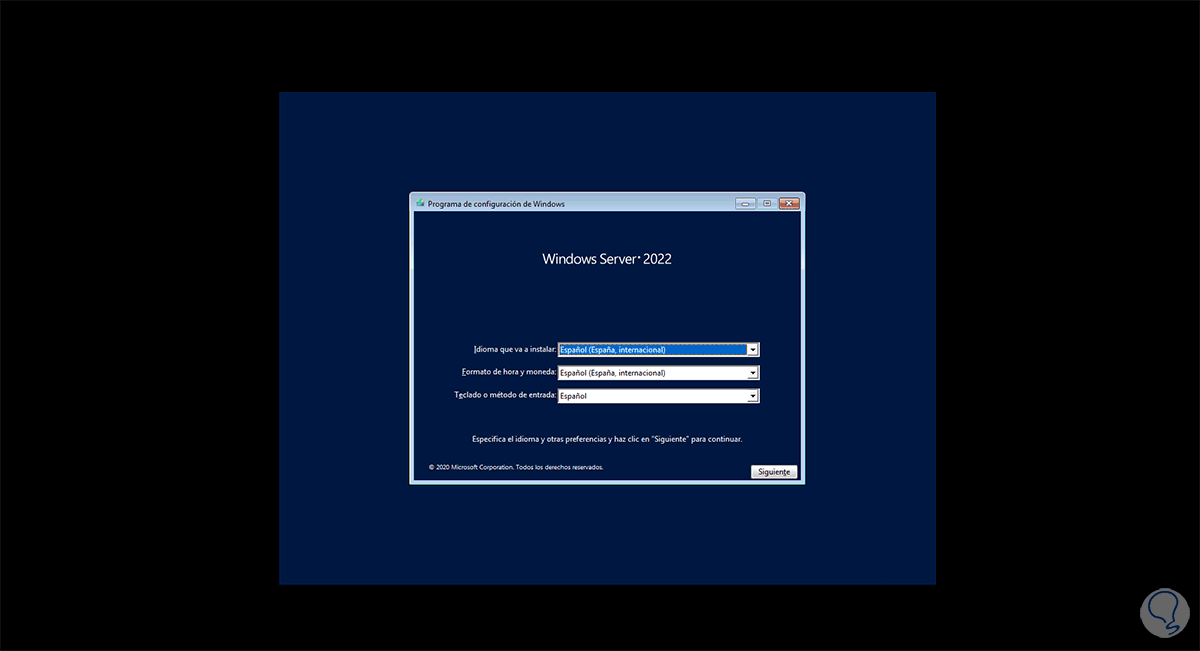Click the 'Programa de configuración de Windows' title text
Viewport: 1200px width, 651px height.
pos(496,204)
